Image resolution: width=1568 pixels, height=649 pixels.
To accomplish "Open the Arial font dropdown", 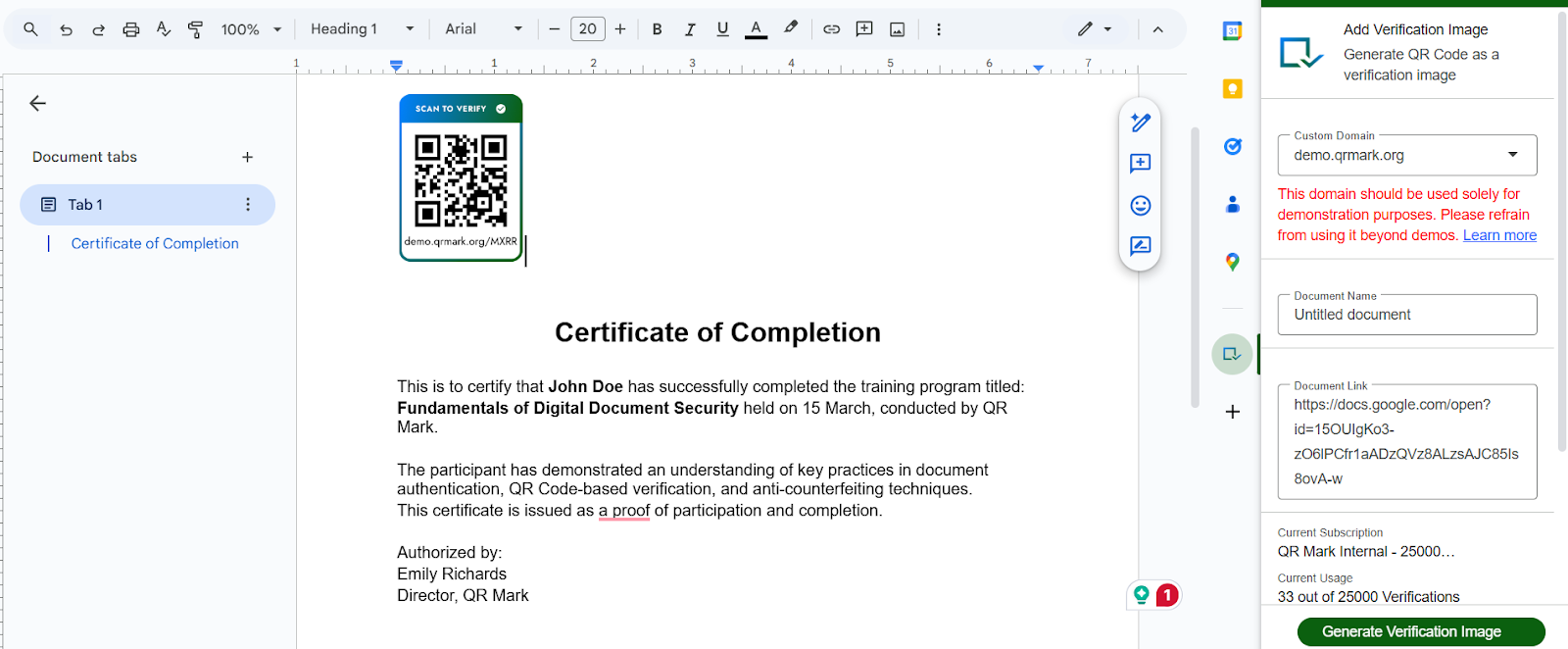I will click(484, 29).
